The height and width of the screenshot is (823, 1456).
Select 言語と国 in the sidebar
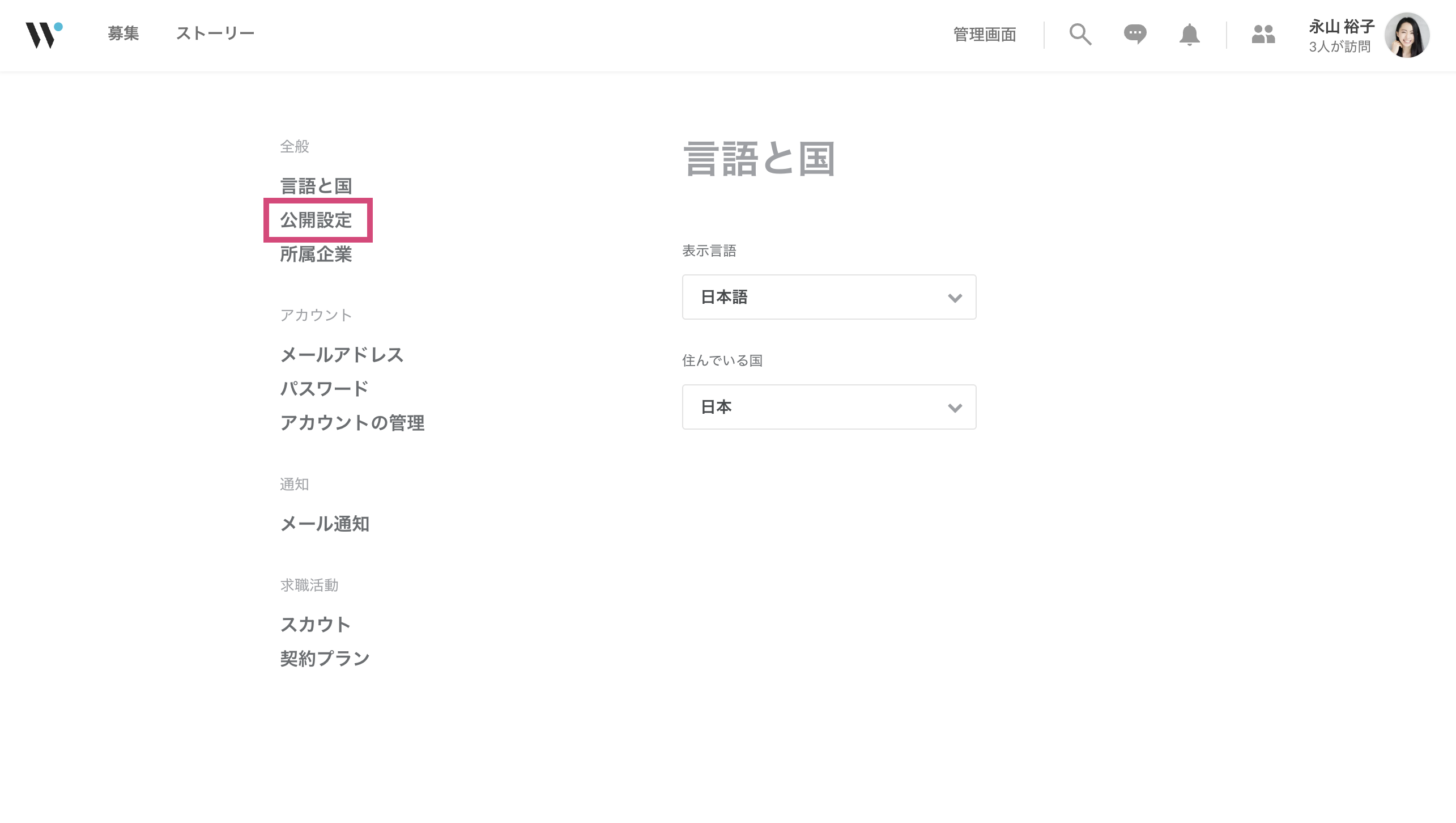[316, 186]
